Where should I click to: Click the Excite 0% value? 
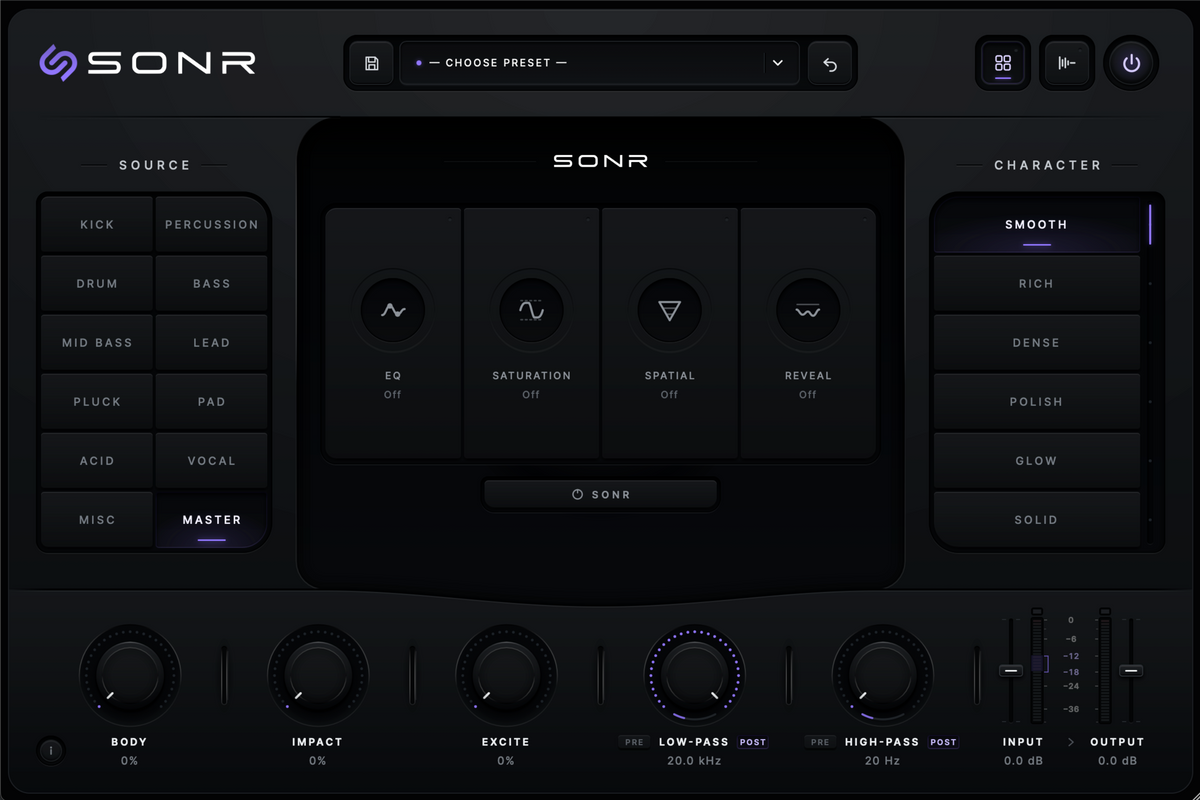click(505, 761)
